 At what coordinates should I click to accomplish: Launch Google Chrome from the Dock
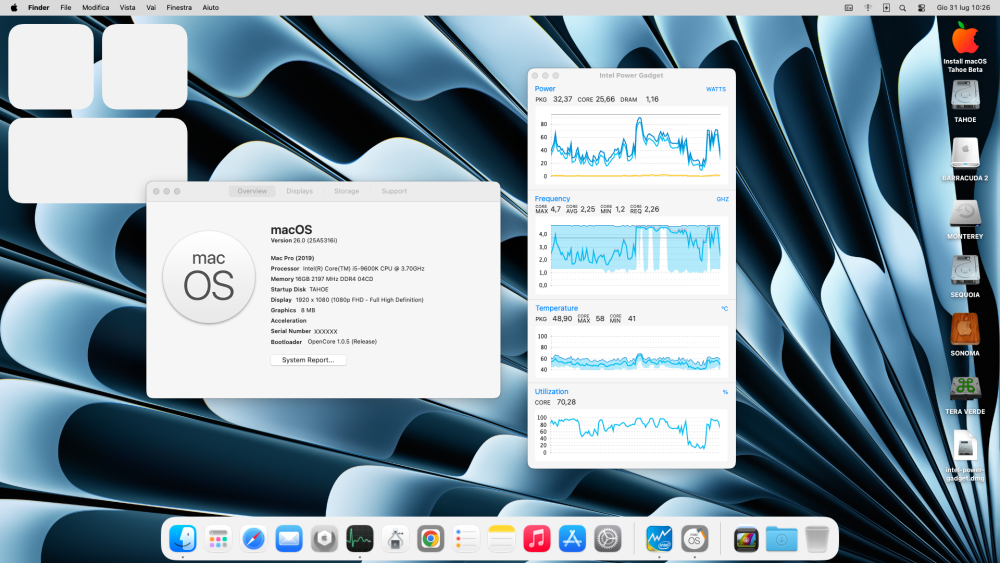(430, 539)
